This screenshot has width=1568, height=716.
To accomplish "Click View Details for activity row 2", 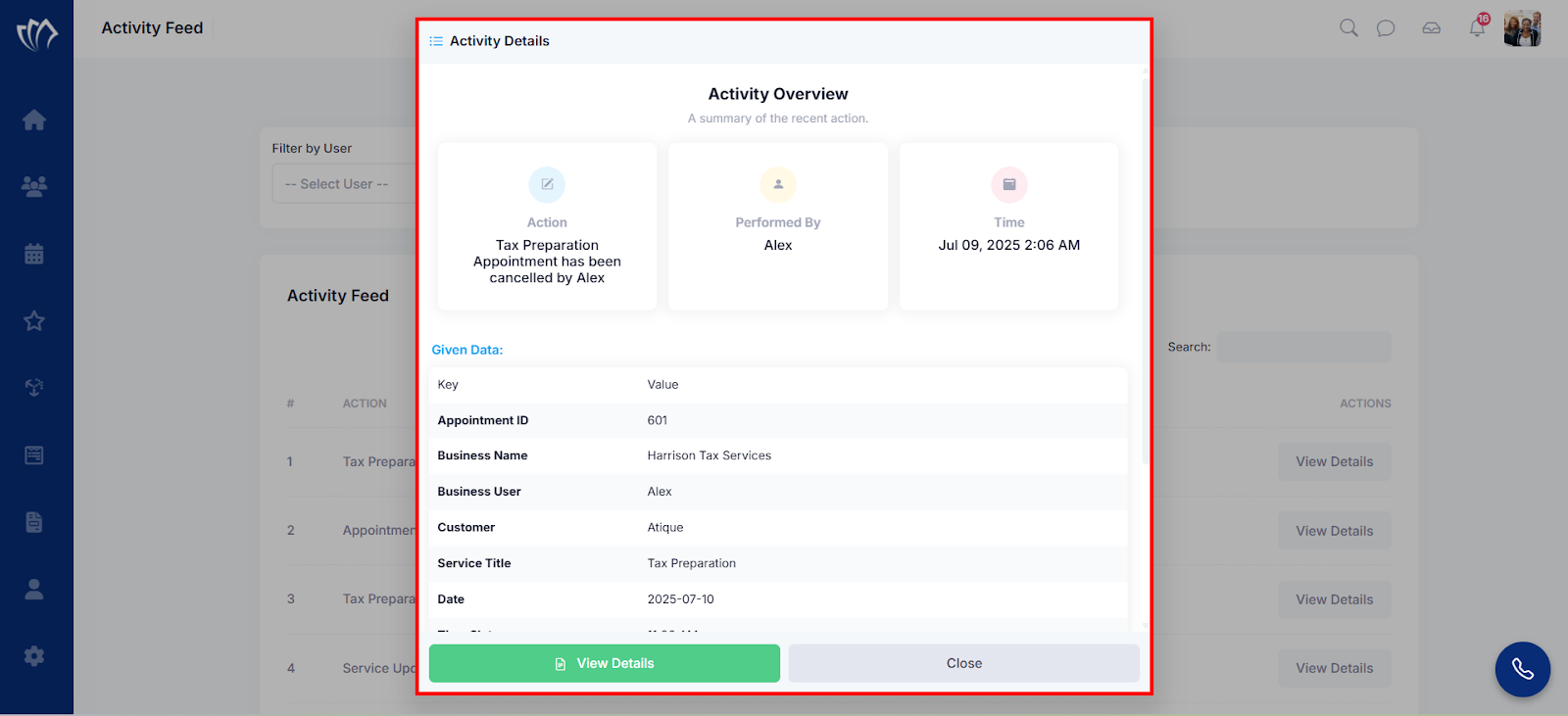I will tap(1335, 531).
